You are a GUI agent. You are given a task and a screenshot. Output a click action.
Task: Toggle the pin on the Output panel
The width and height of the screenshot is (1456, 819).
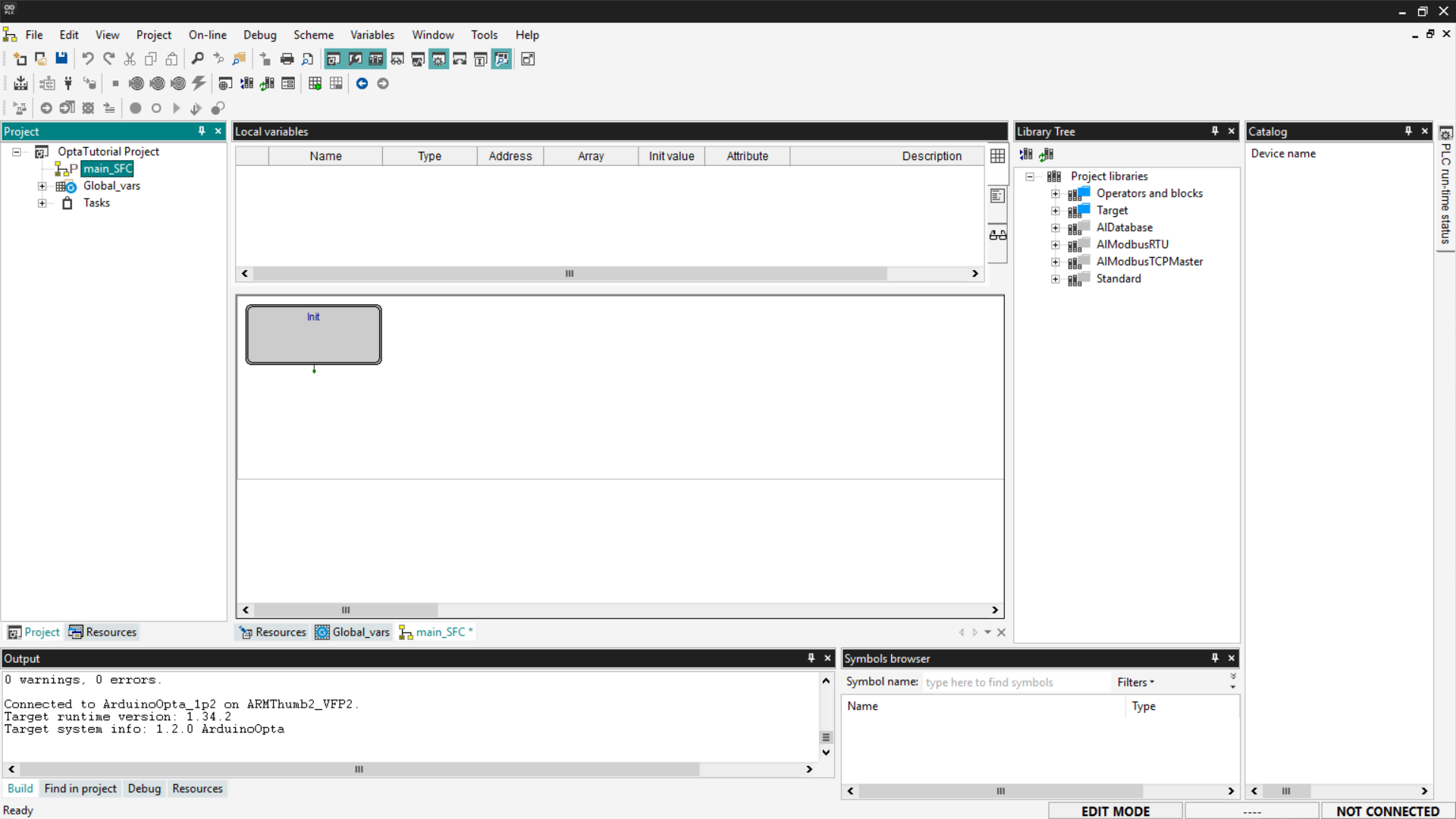811,657
